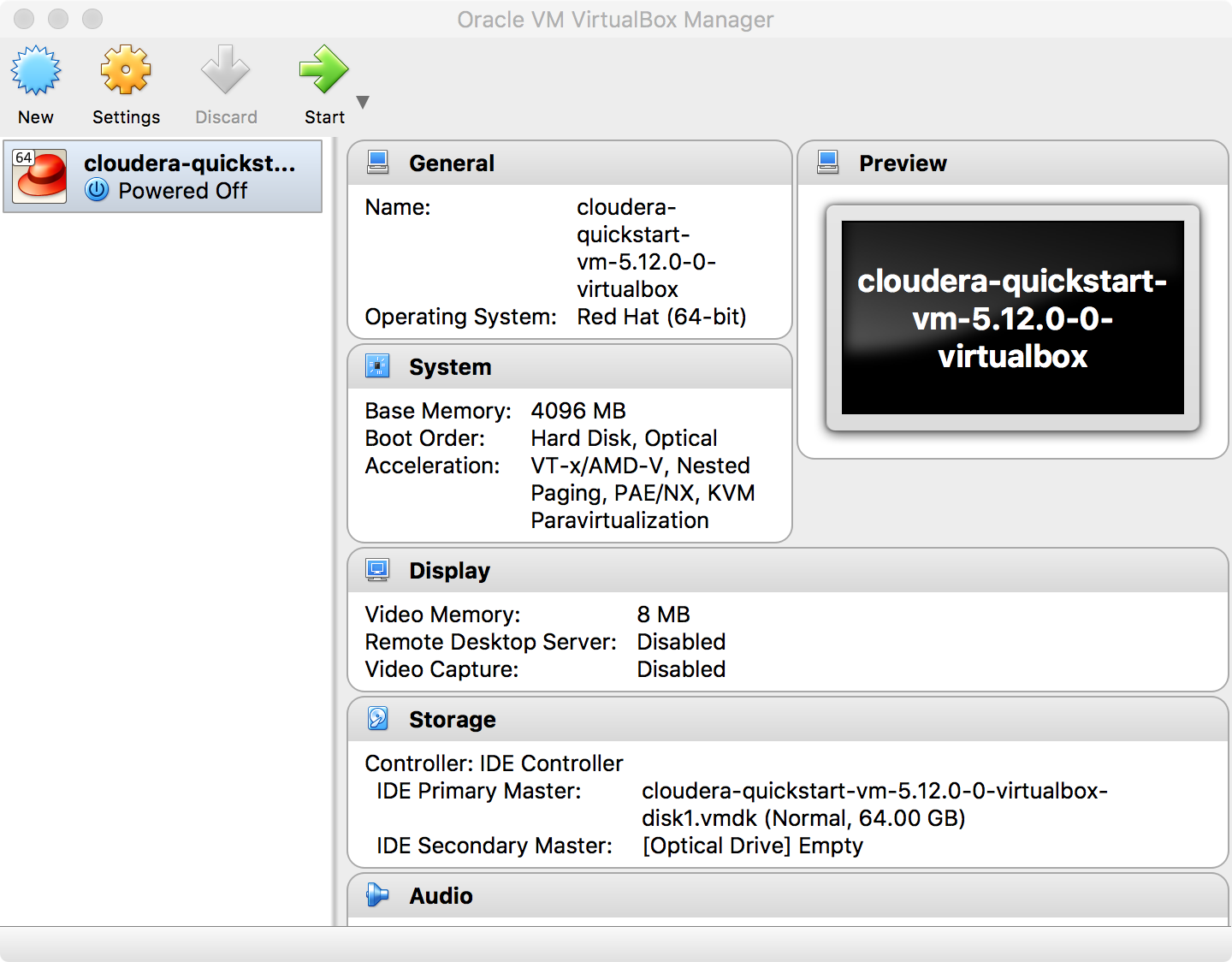Viewport: 1232px width, 962px height.
Task: Click the Discard arrow icon
Action: coord(225,71)
